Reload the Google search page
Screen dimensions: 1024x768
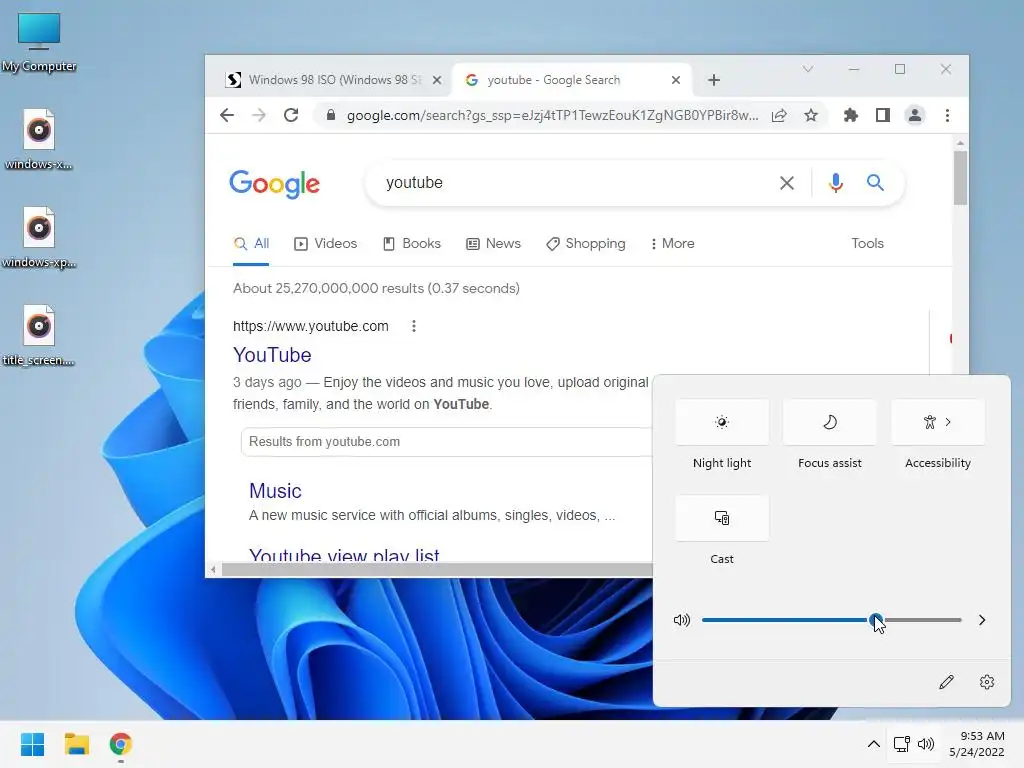pyautogui.click(x=291, y=116)
